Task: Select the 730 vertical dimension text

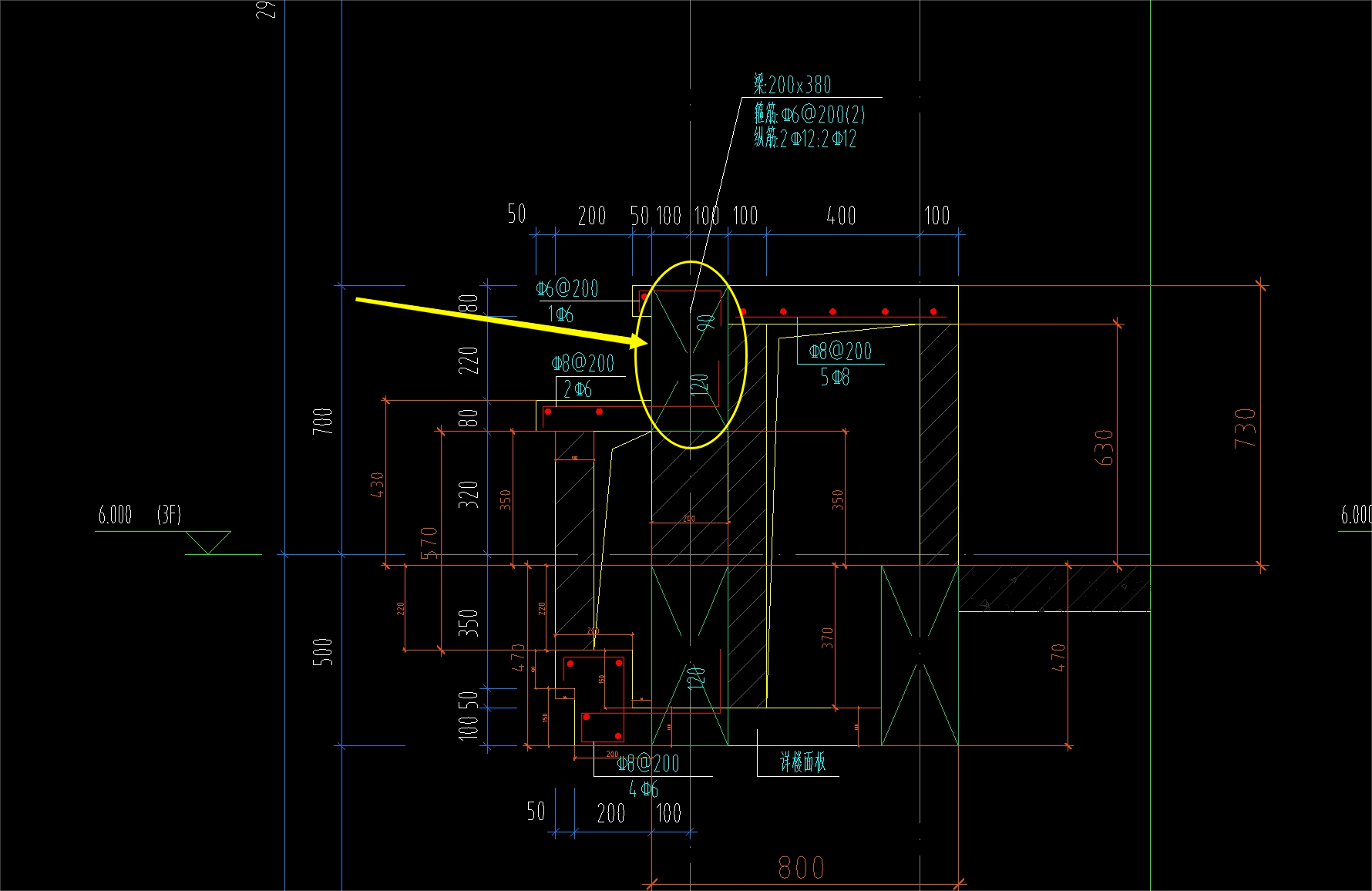Action: (1246, 428)
